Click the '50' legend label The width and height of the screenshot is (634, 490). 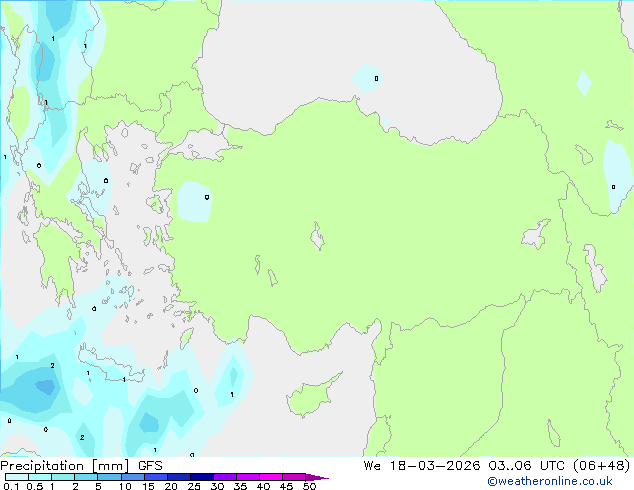309,486
